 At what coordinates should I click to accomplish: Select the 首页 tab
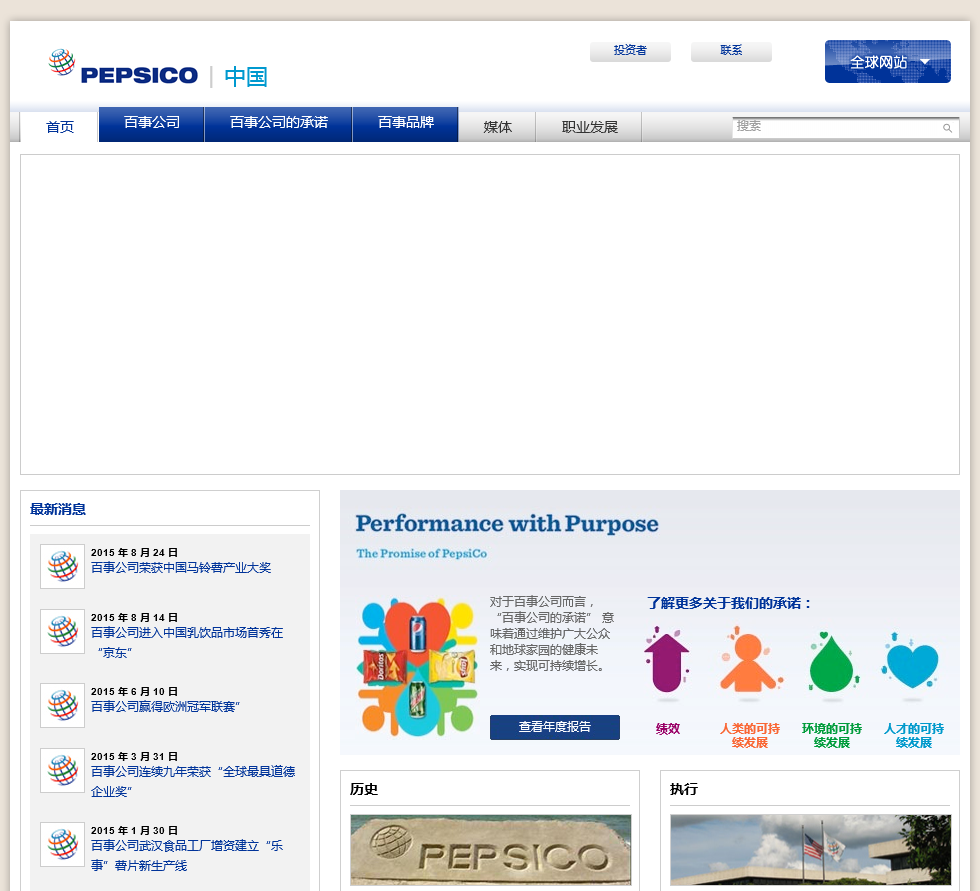(59, 127)
